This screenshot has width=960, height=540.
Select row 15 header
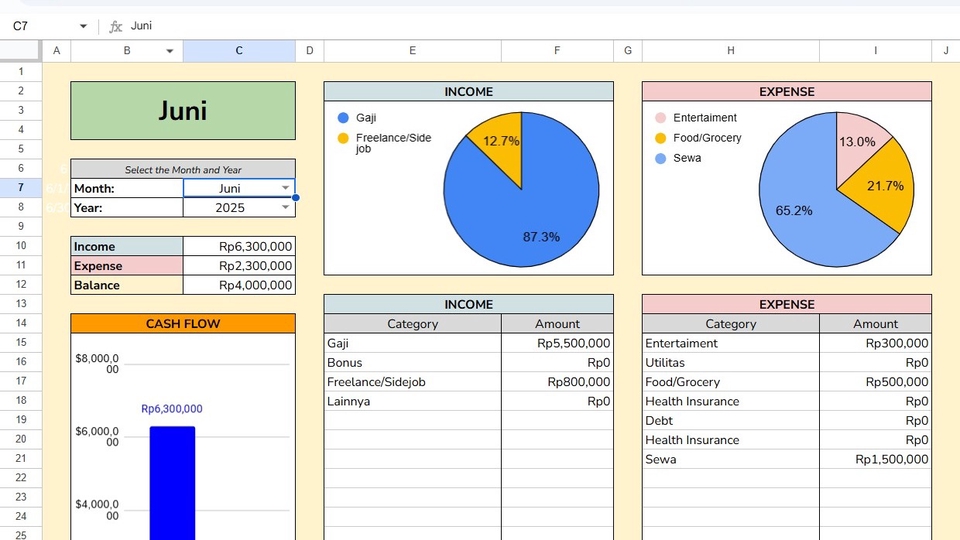click(x=21, y=342)
